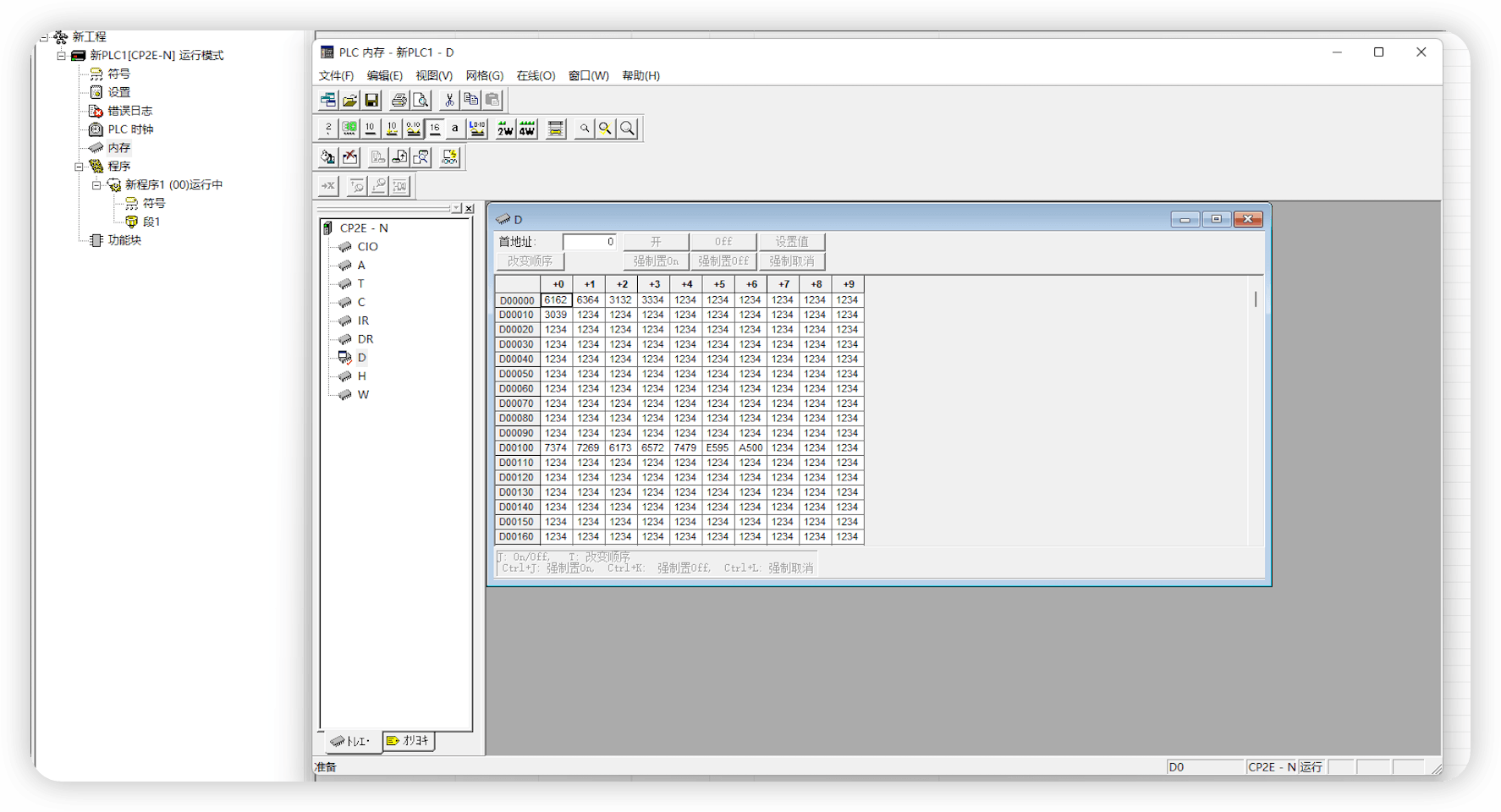Screen dimensions: 1501x812
Task: Select the Fill Memory Area paint bucket tool
Action: 327,158
